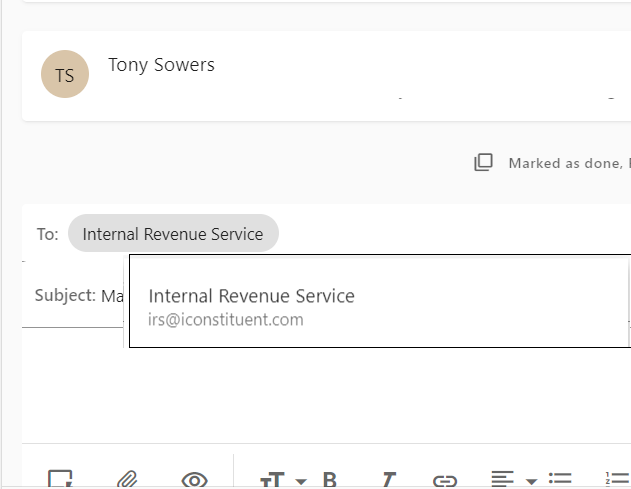Click the To: label in recipient row
This screenshot has width=631, height=489.
47,234
